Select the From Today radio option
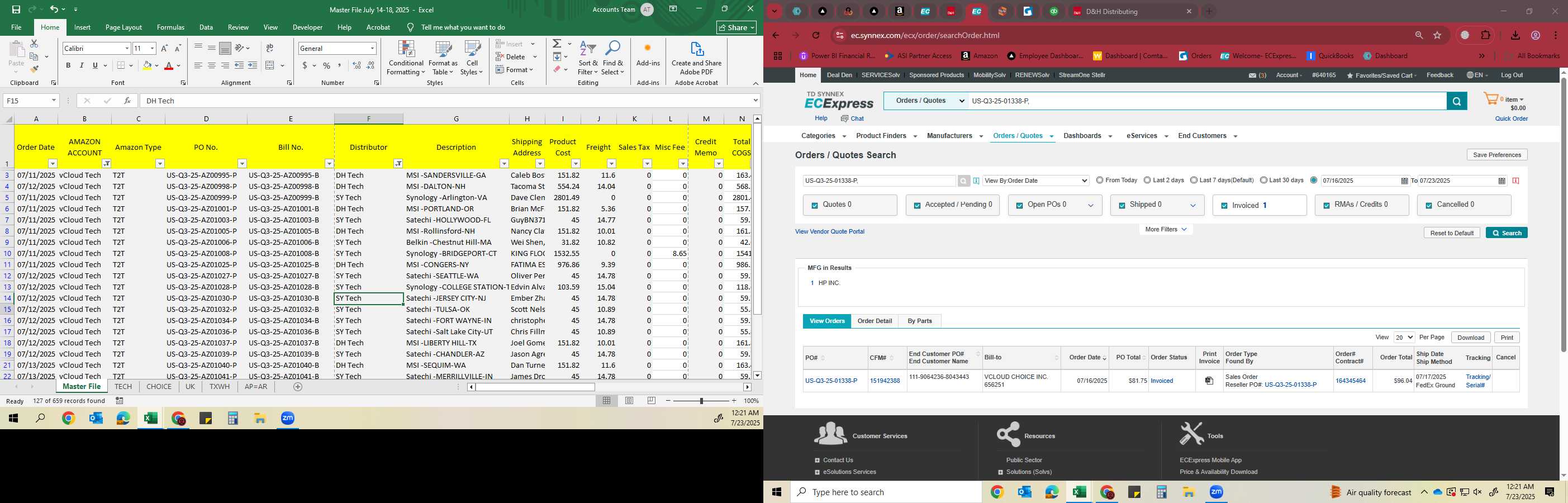1568x503 pixels. coord(1099,181)
